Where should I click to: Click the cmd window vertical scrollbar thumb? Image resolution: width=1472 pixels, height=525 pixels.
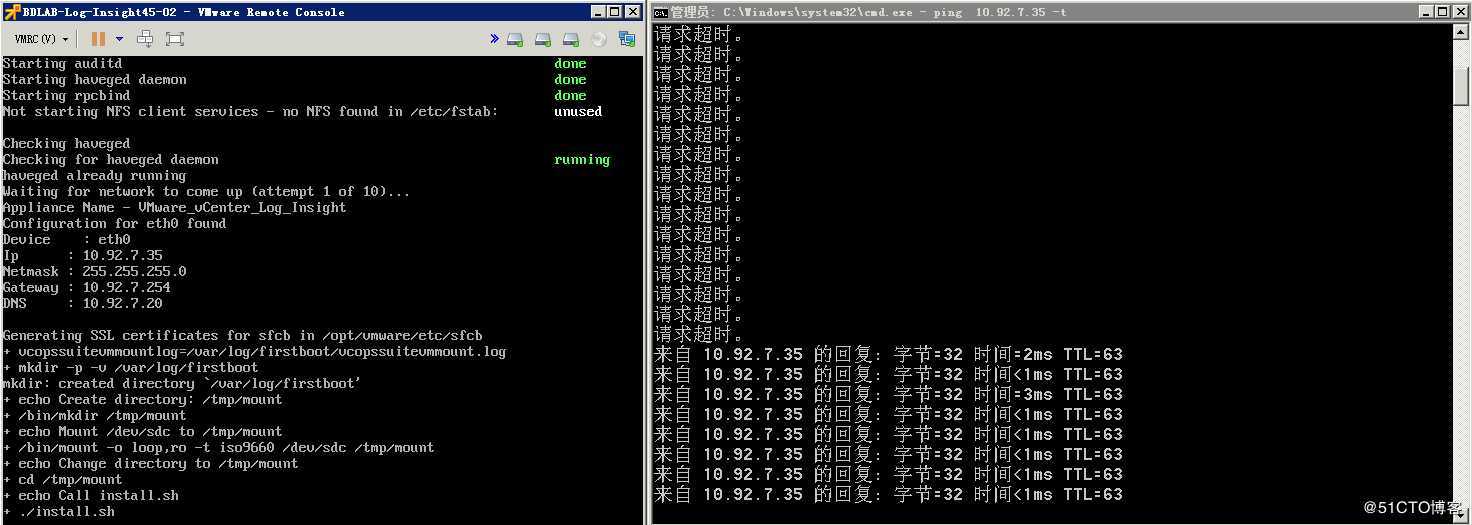click(x=1461, y=87)
